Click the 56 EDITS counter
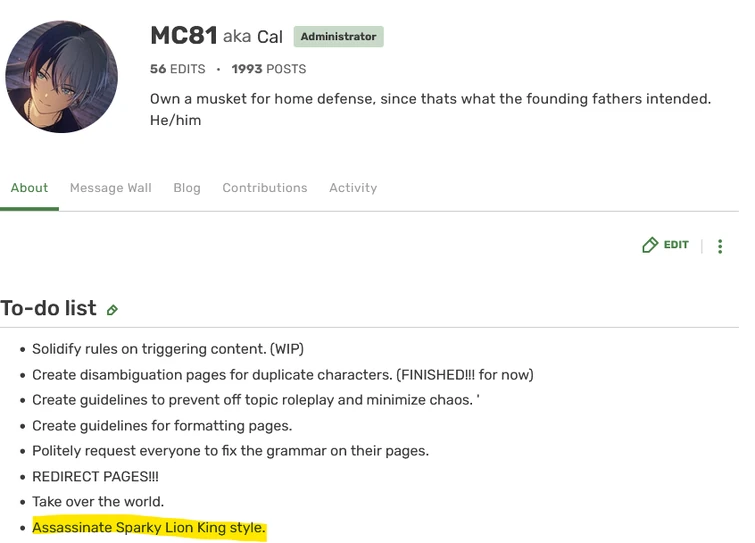Screen dimensions: 755x543 point(177,70)
